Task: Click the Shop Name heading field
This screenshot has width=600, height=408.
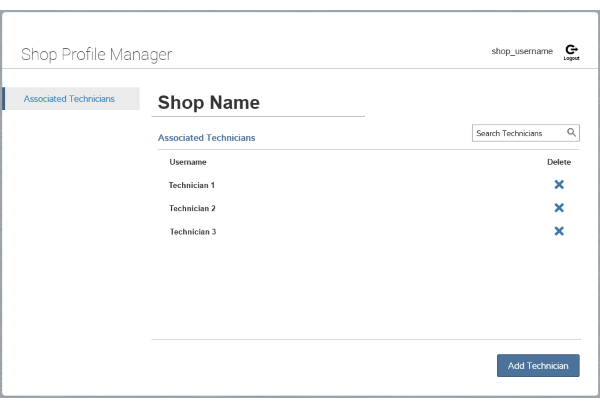Action: (209, 103)
